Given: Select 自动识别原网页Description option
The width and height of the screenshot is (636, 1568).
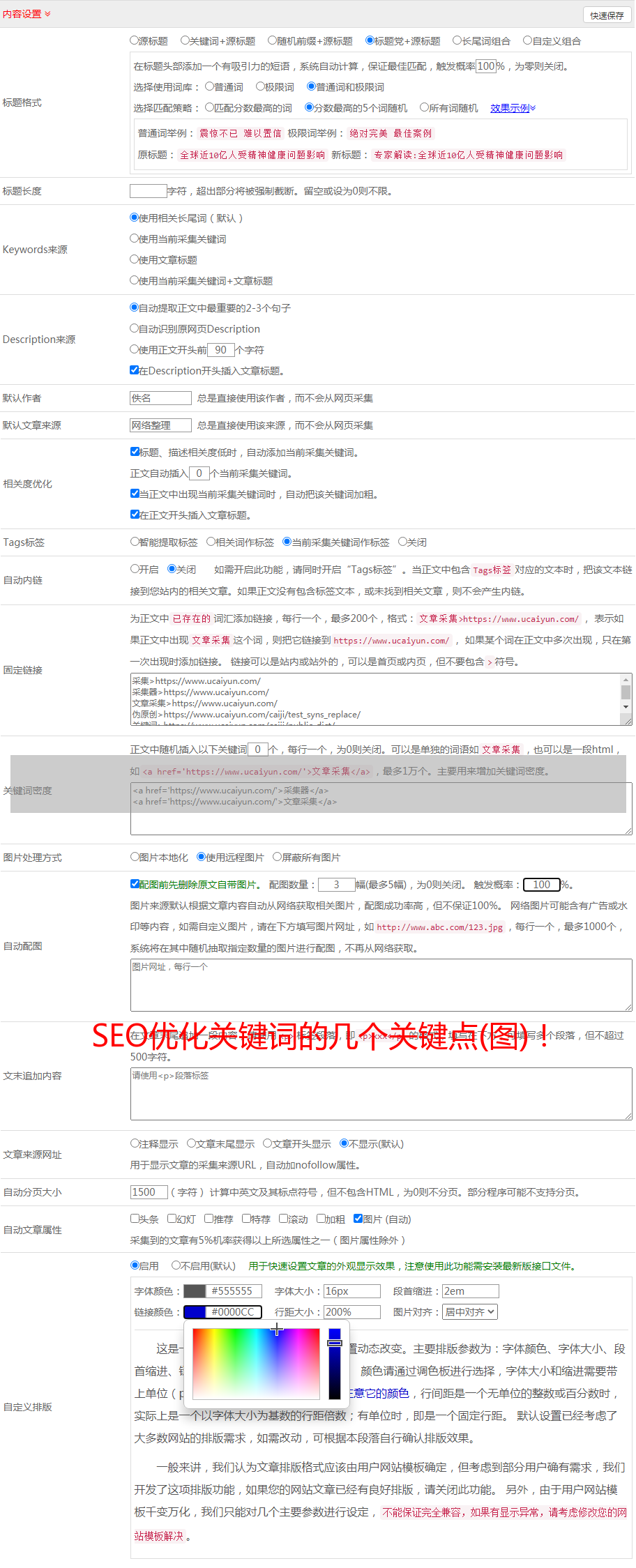Looking at the screenshot, I should 135,329.
